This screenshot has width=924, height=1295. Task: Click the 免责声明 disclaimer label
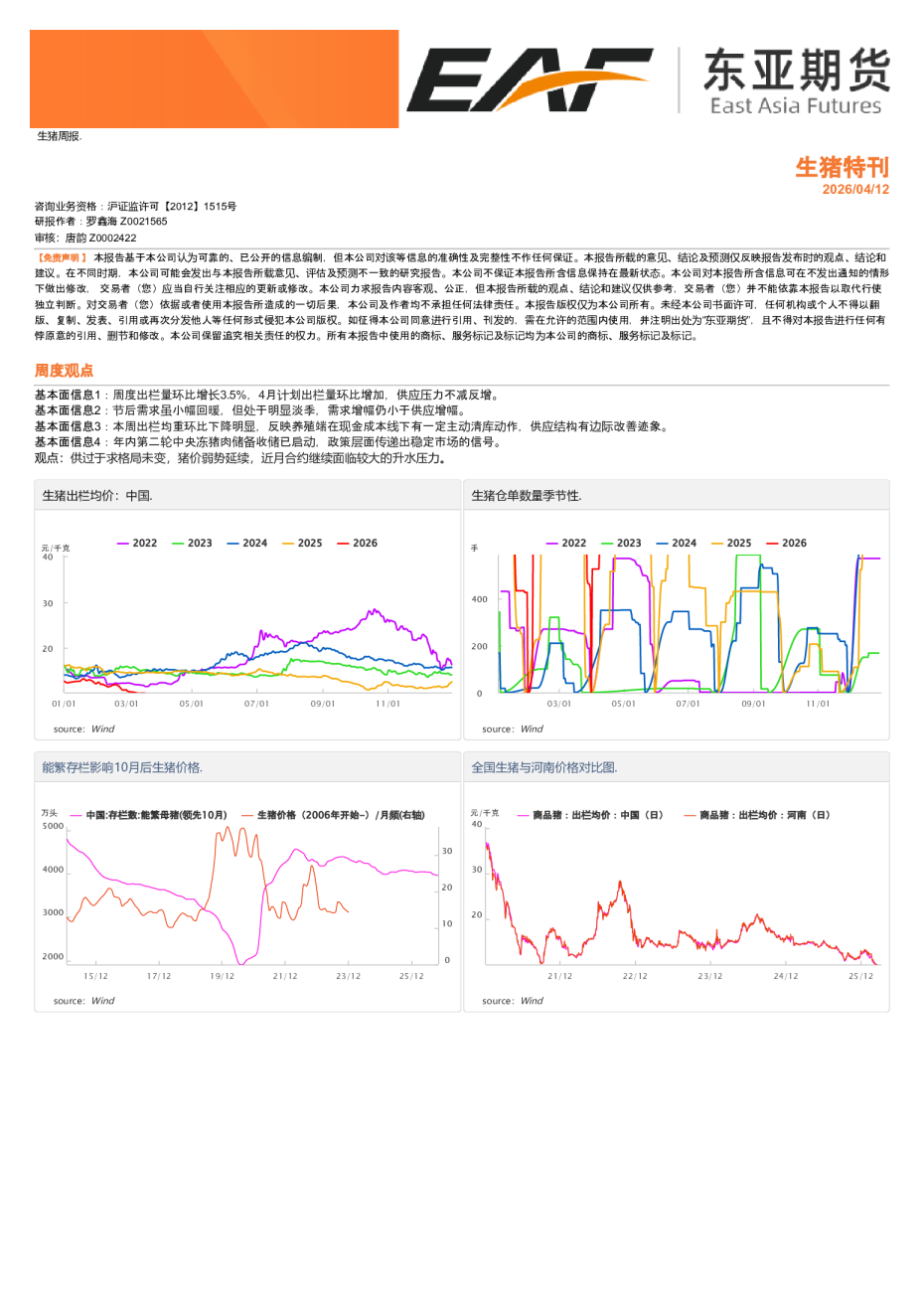point(63,258)
